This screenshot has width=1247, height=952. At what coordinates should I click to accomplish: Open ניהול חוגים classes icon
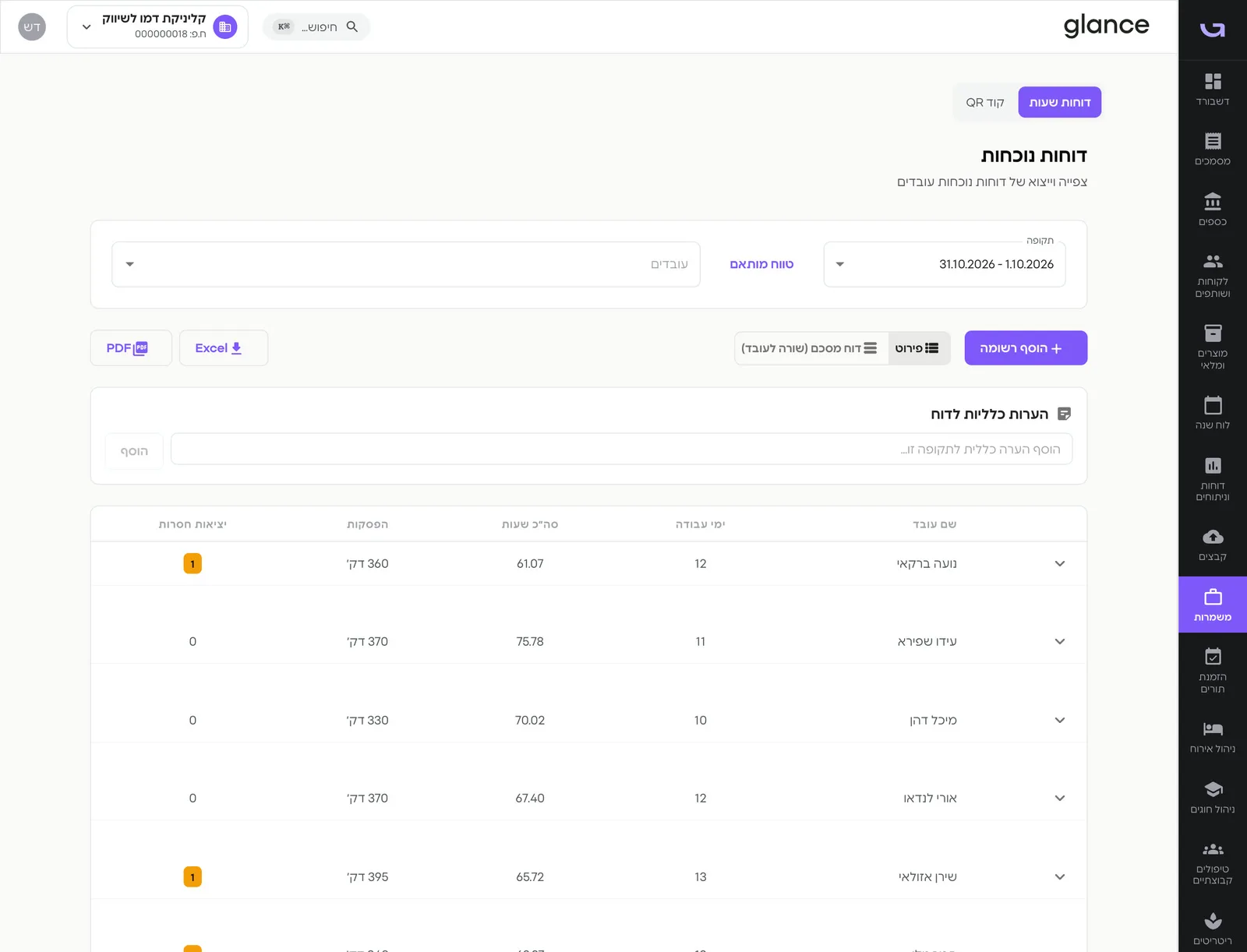click(x=1213, y=797)
